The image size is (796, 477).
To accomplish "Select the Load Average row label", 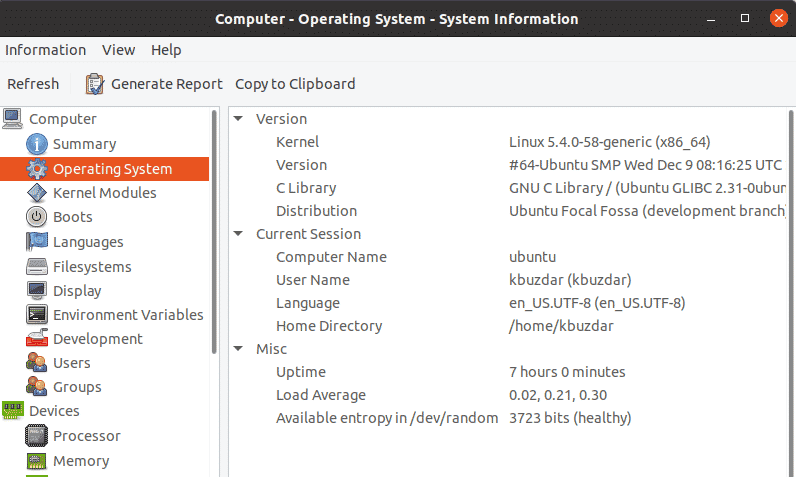I will click(x=321, y=395).
